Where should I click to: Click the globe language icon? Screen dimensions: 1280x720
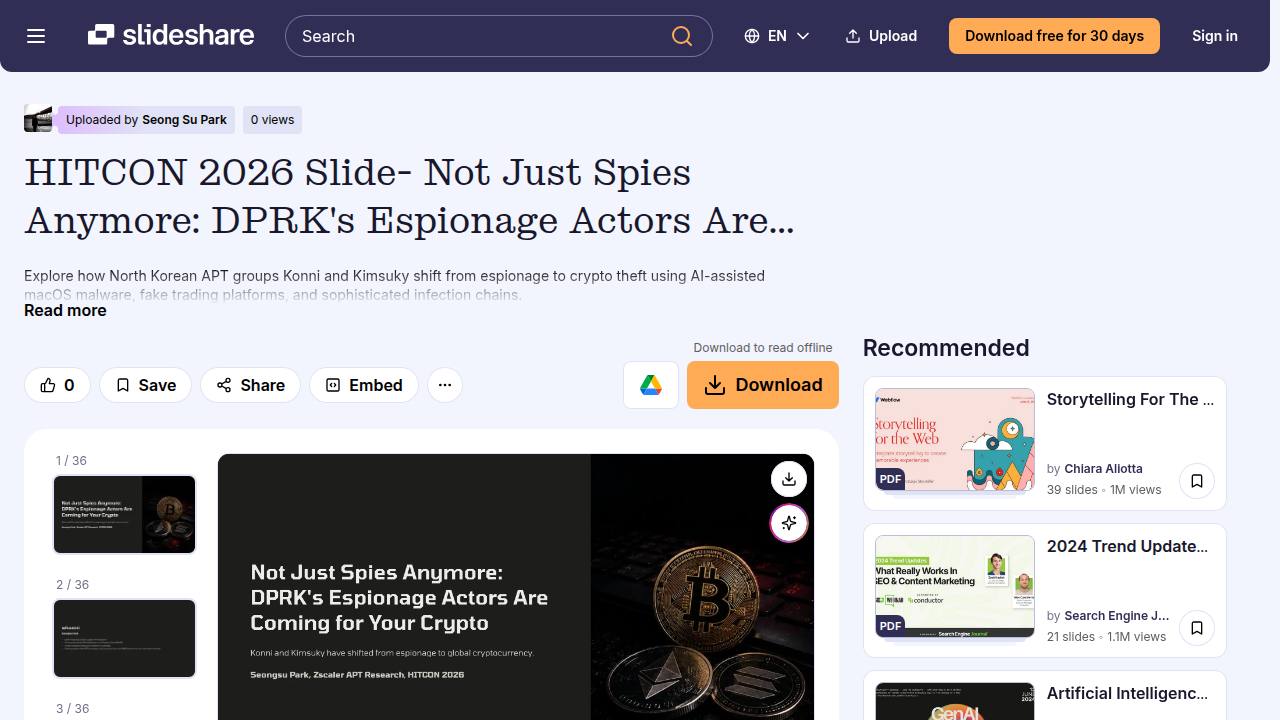coord(752,36)
